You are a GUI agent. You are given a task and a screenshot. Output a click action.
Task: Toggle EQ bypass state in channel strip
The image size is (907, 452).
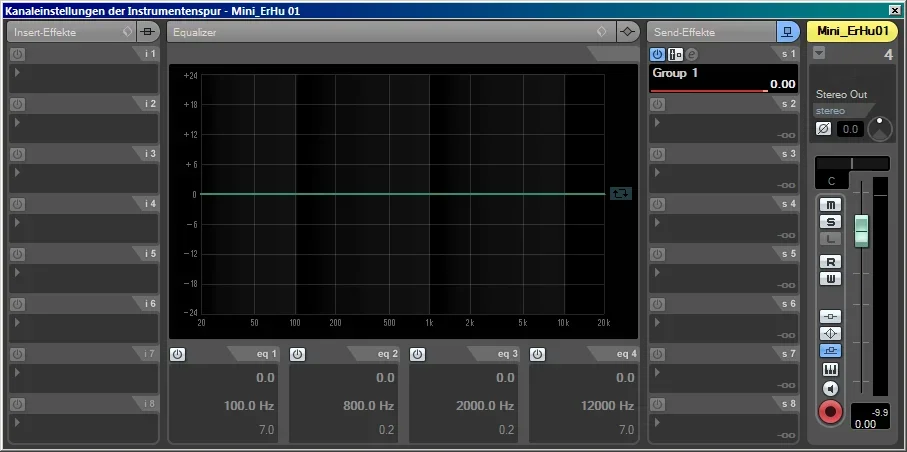(x=831, y=333)
